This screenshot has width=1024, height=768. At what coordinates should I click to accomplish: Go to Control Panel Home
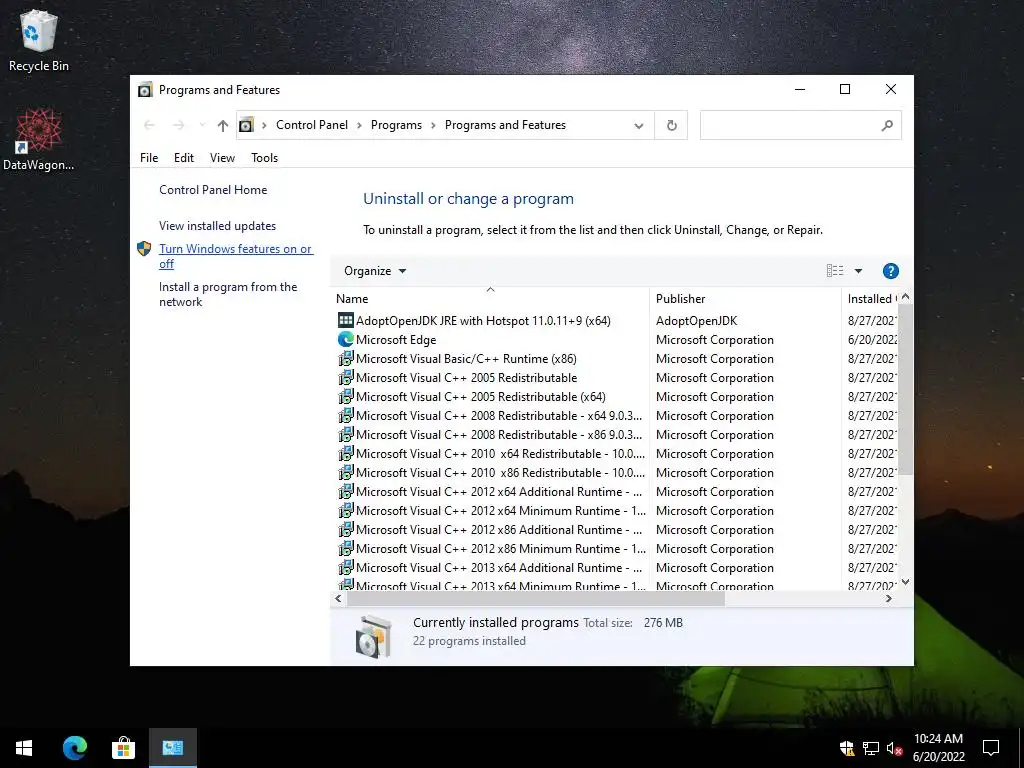click(213, 190)
